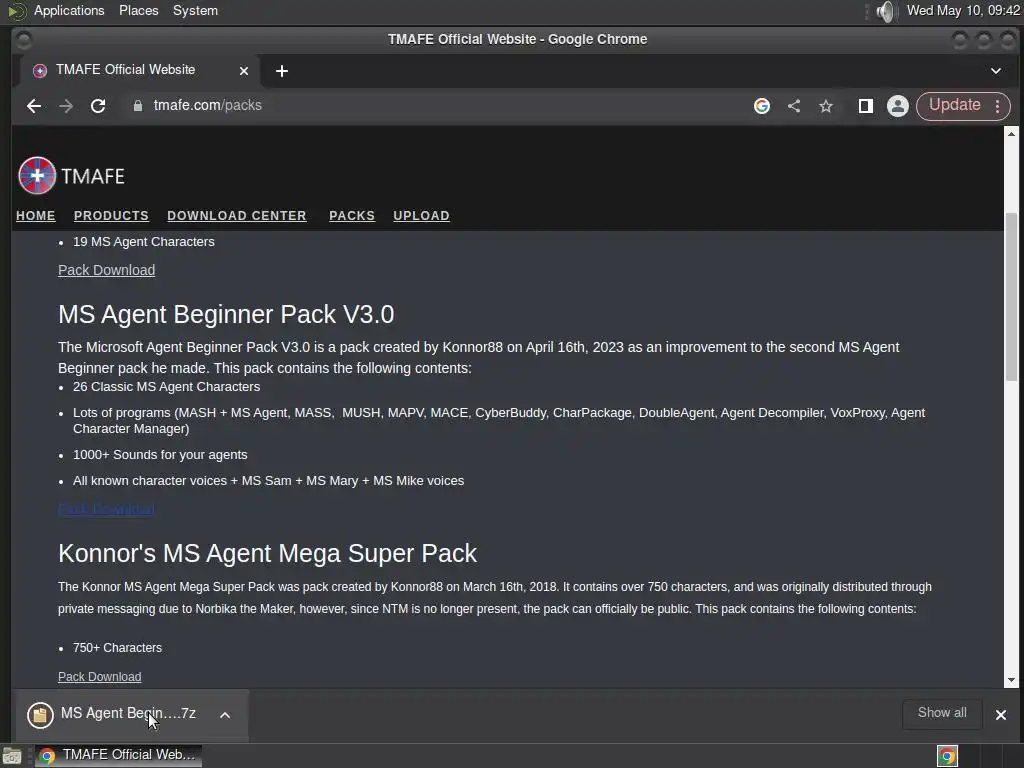Go to DOWNLOAD CENTER

coord(236,216)
